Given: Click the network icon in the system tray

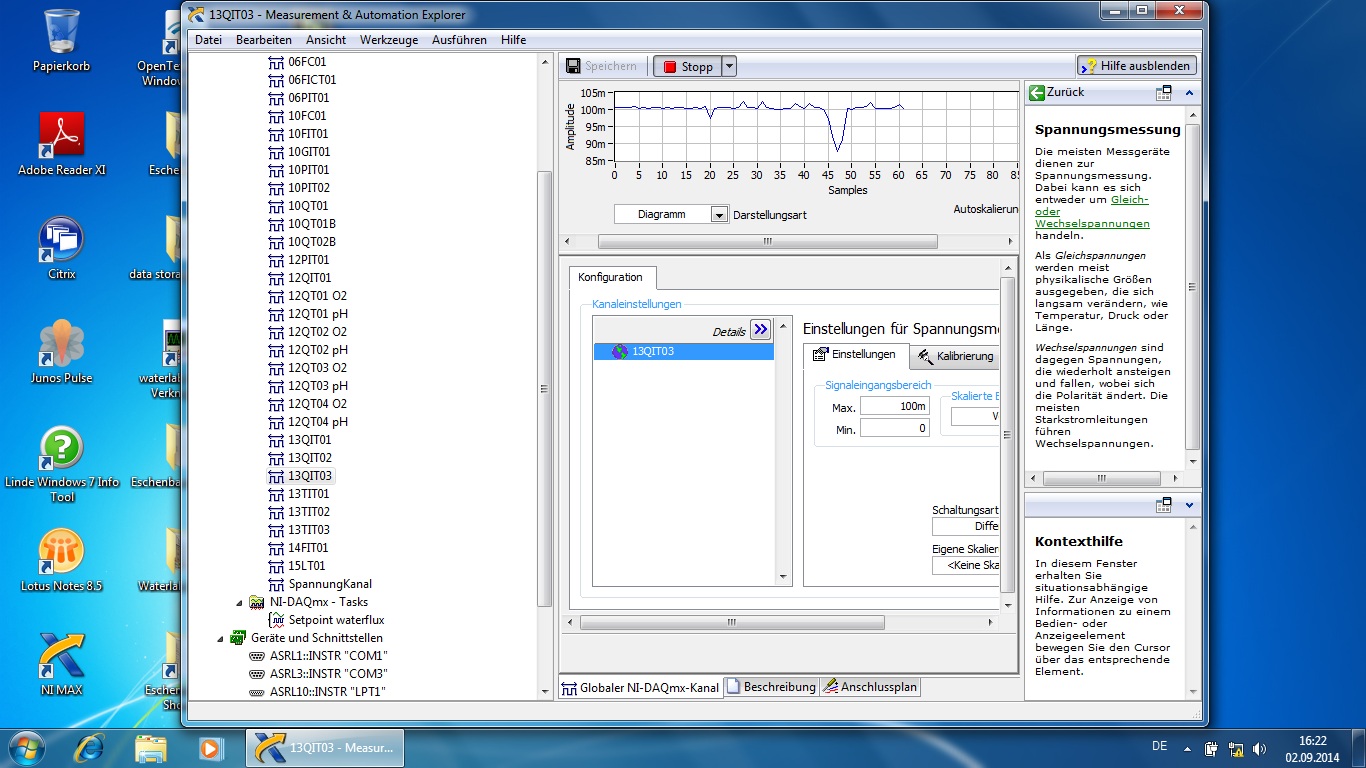Looking at the screenshot, I should (x=1236, y=747).
